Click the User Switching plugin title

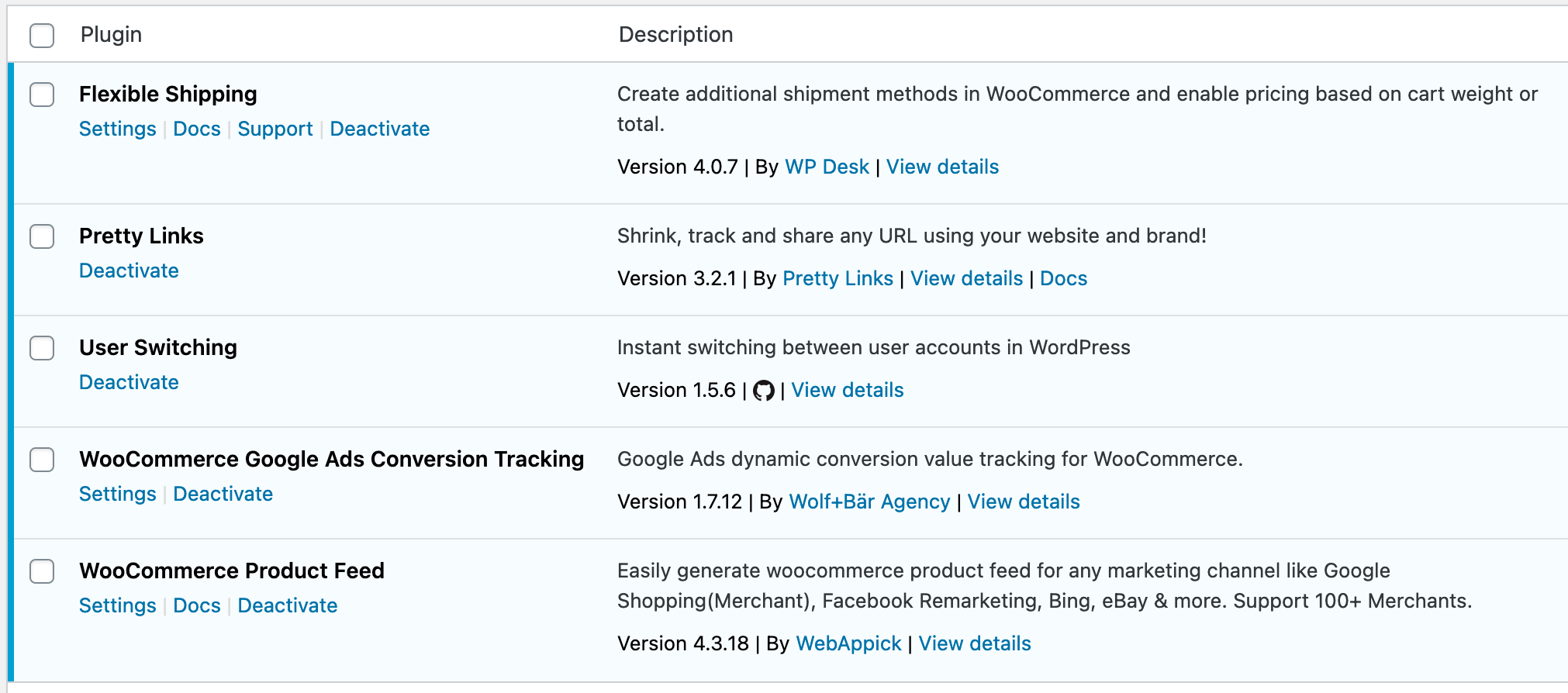pyautogui.click(x=158, y=348)
